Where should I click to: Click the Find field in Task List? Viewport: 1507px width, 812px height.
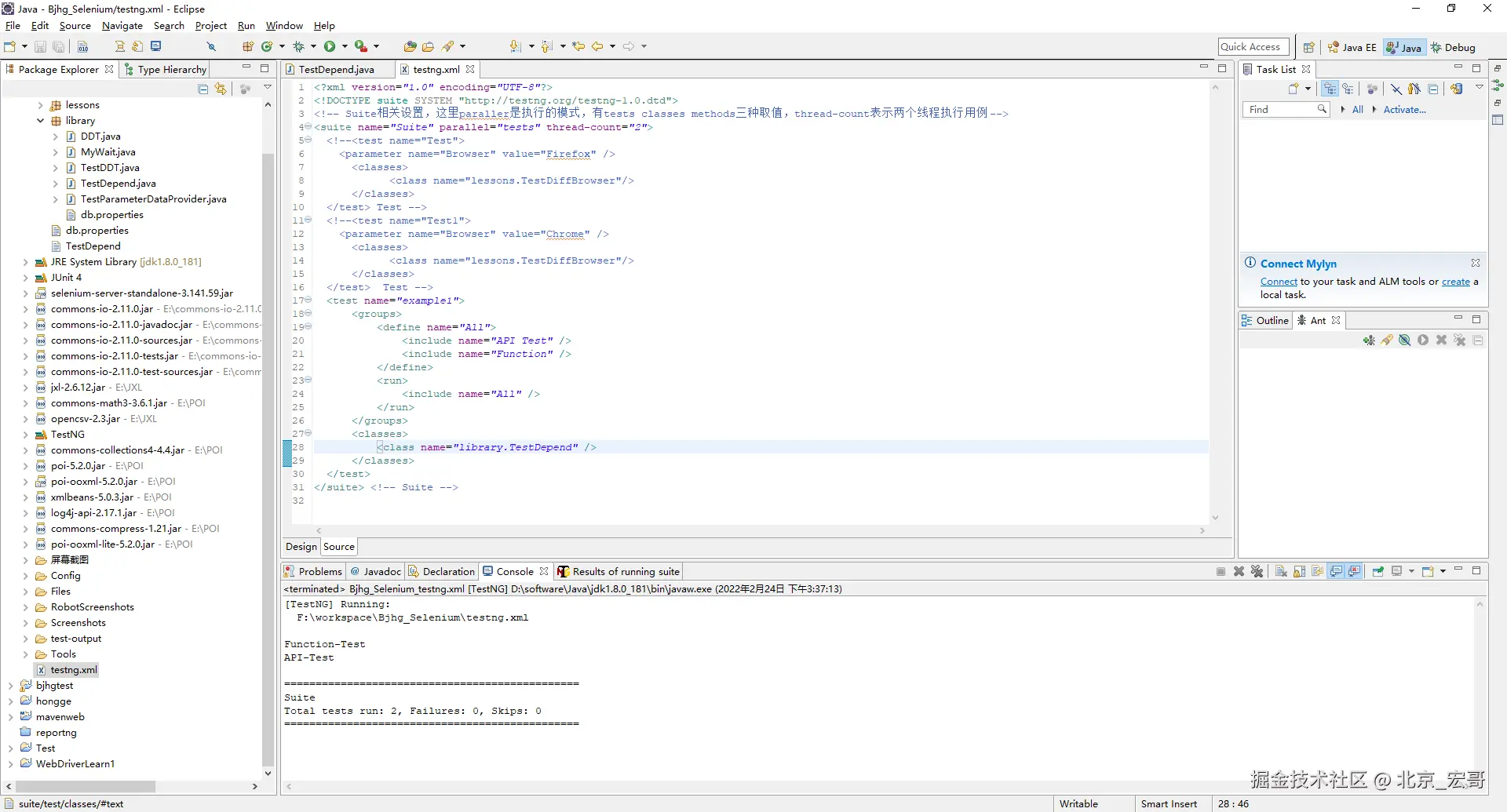[x=1282, y=110]
